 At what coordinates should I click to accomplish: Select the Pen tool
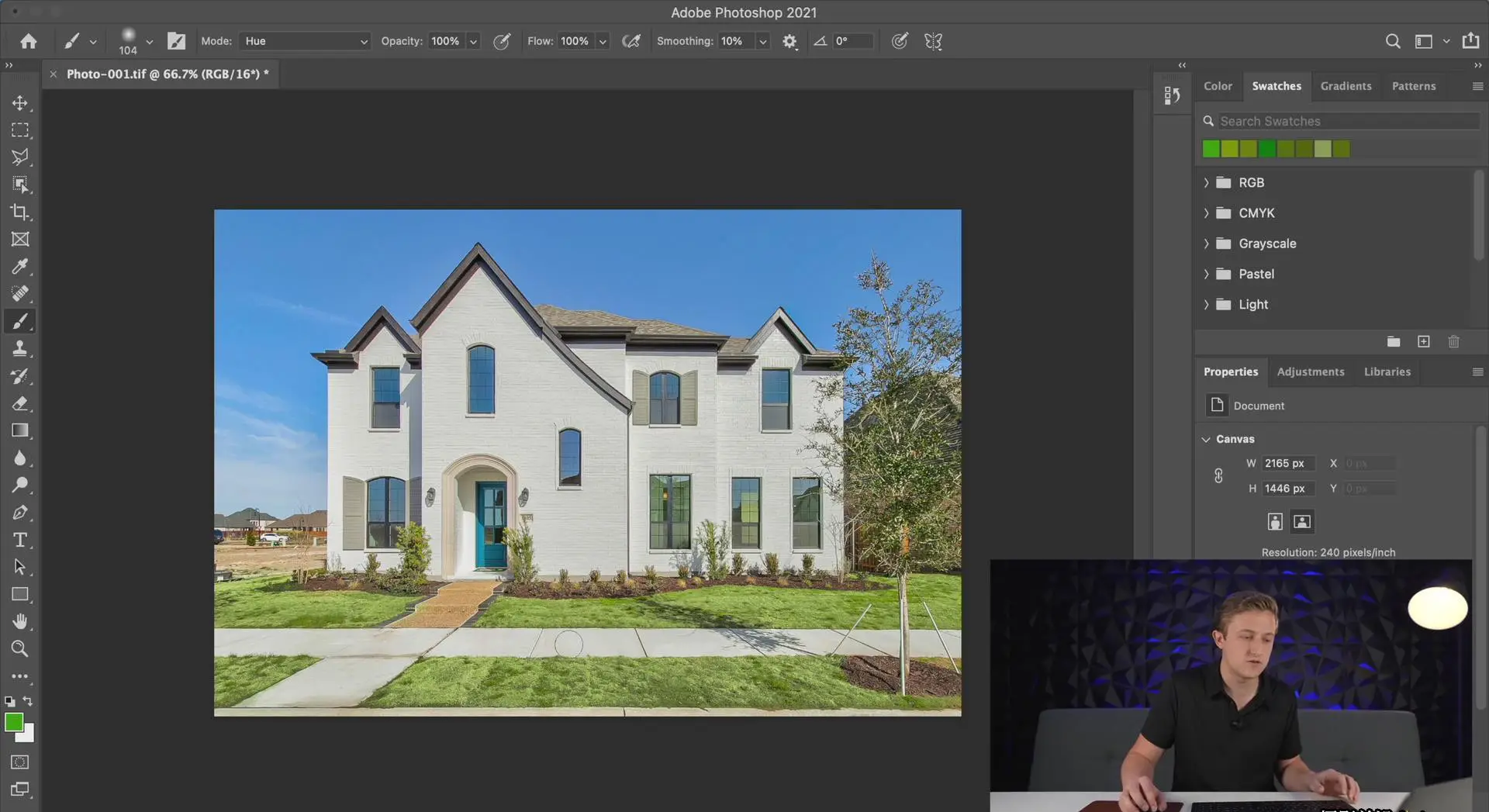[20, 513]
